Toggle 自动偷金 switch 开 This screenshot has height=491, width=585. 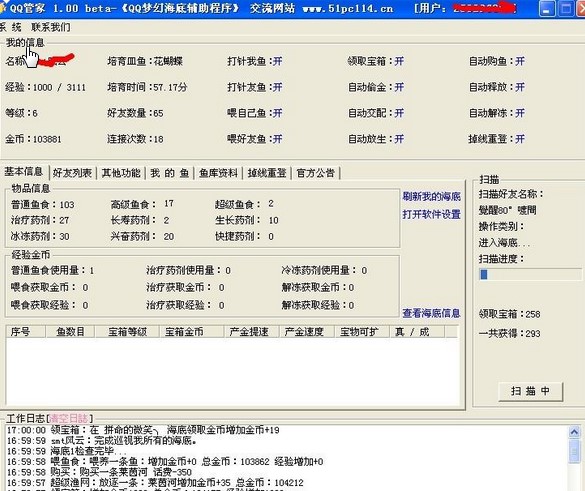tap(399, 87)
